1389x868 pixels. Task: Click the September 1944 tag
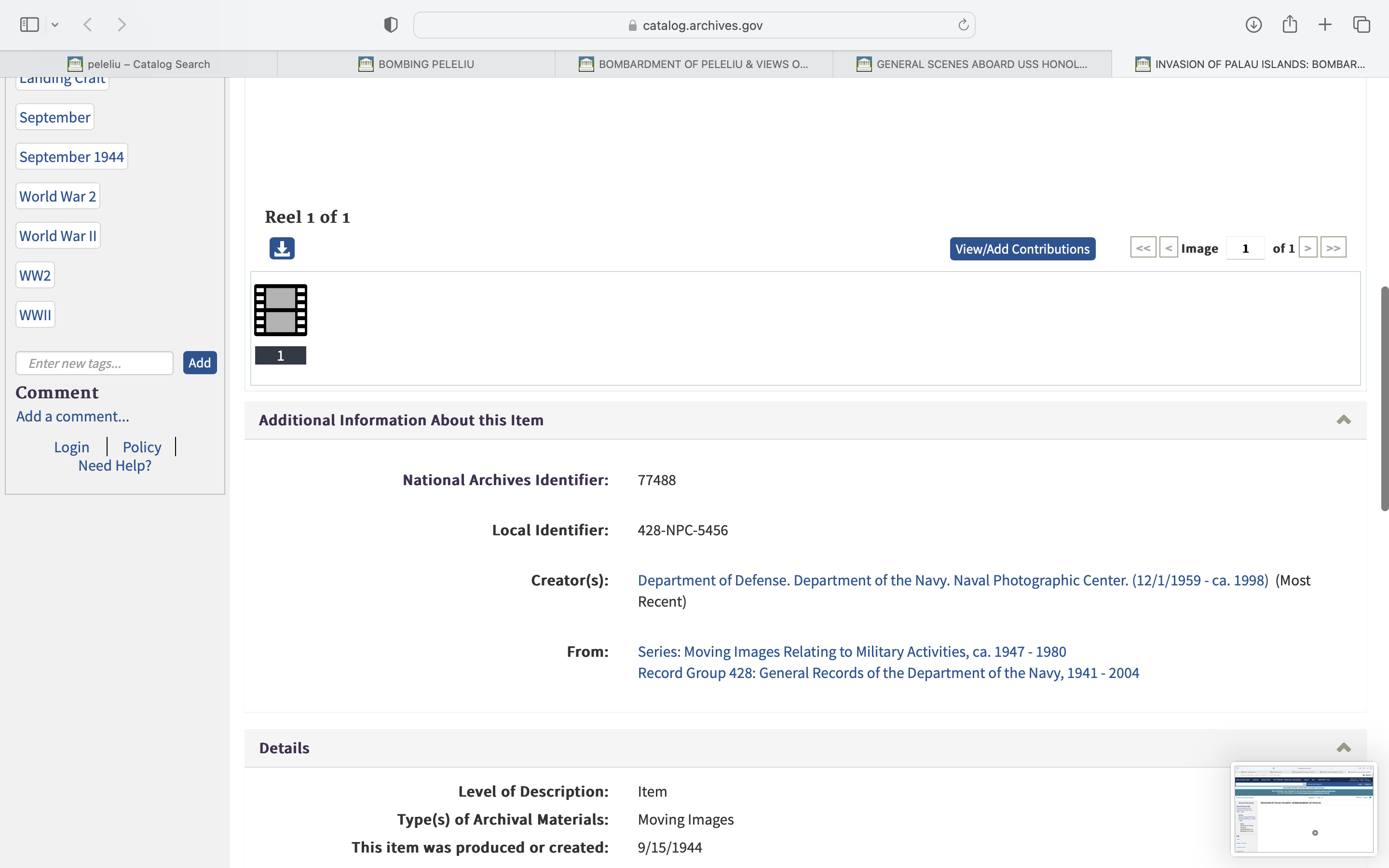(72, 157)
